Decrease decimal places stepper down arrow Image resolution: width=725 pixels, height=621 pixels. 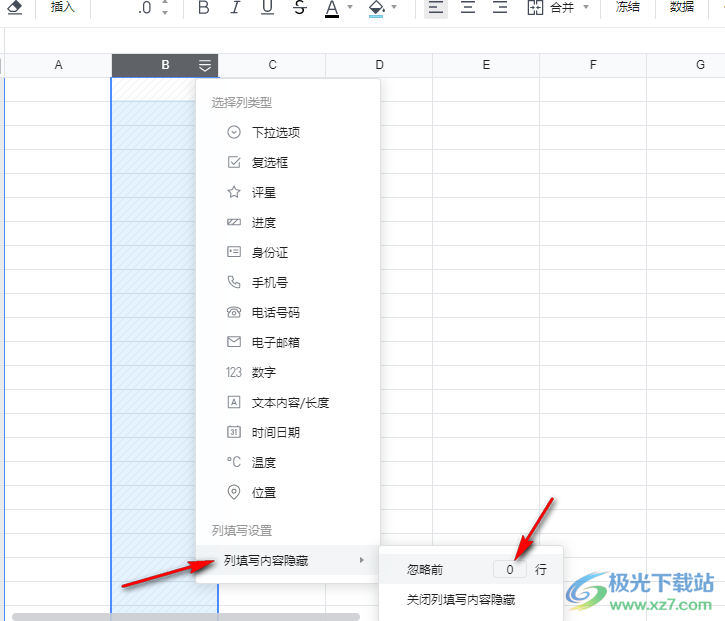(165, 12)
